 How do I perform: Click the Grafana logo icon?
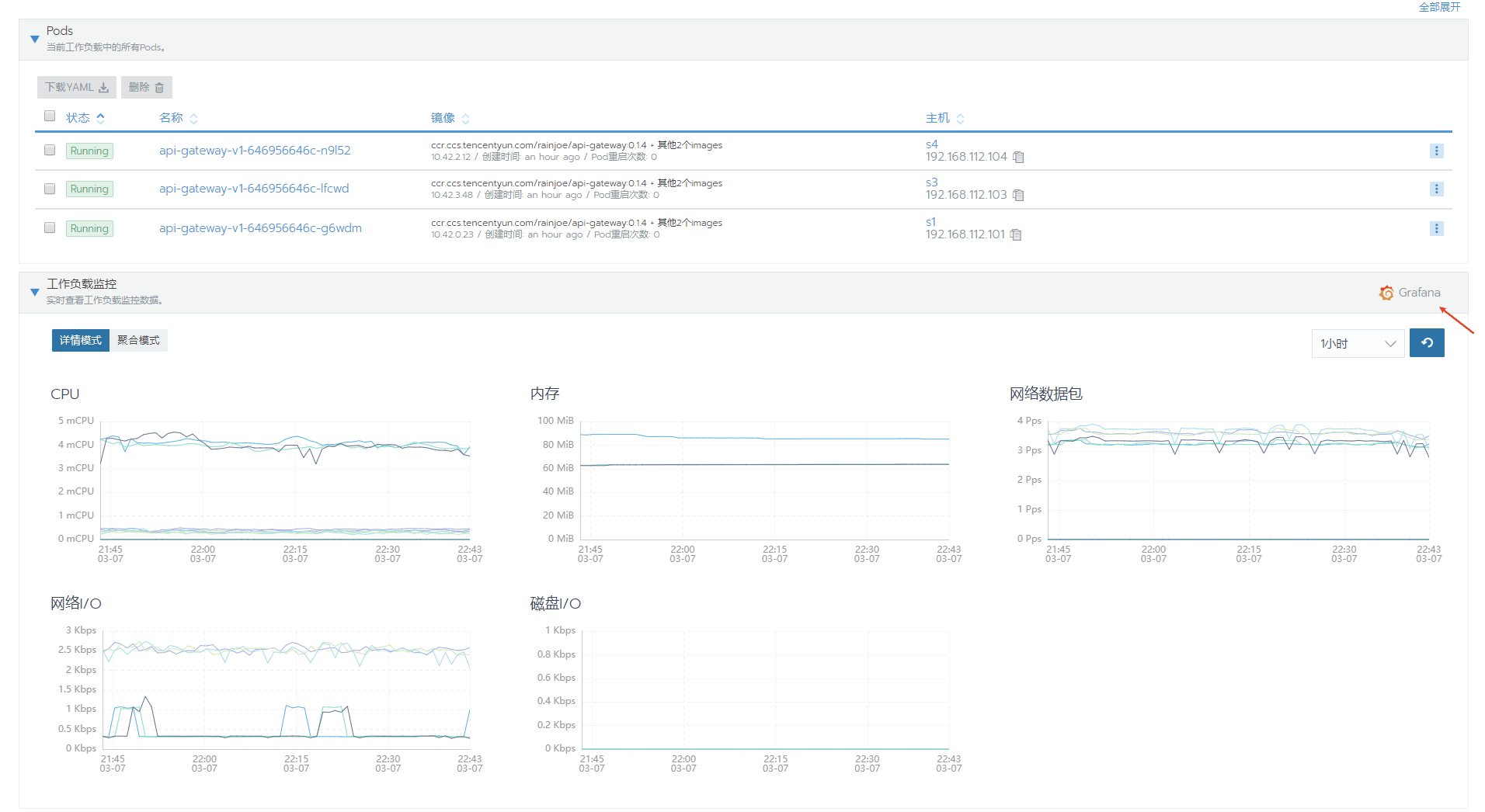pos(1386,293)
